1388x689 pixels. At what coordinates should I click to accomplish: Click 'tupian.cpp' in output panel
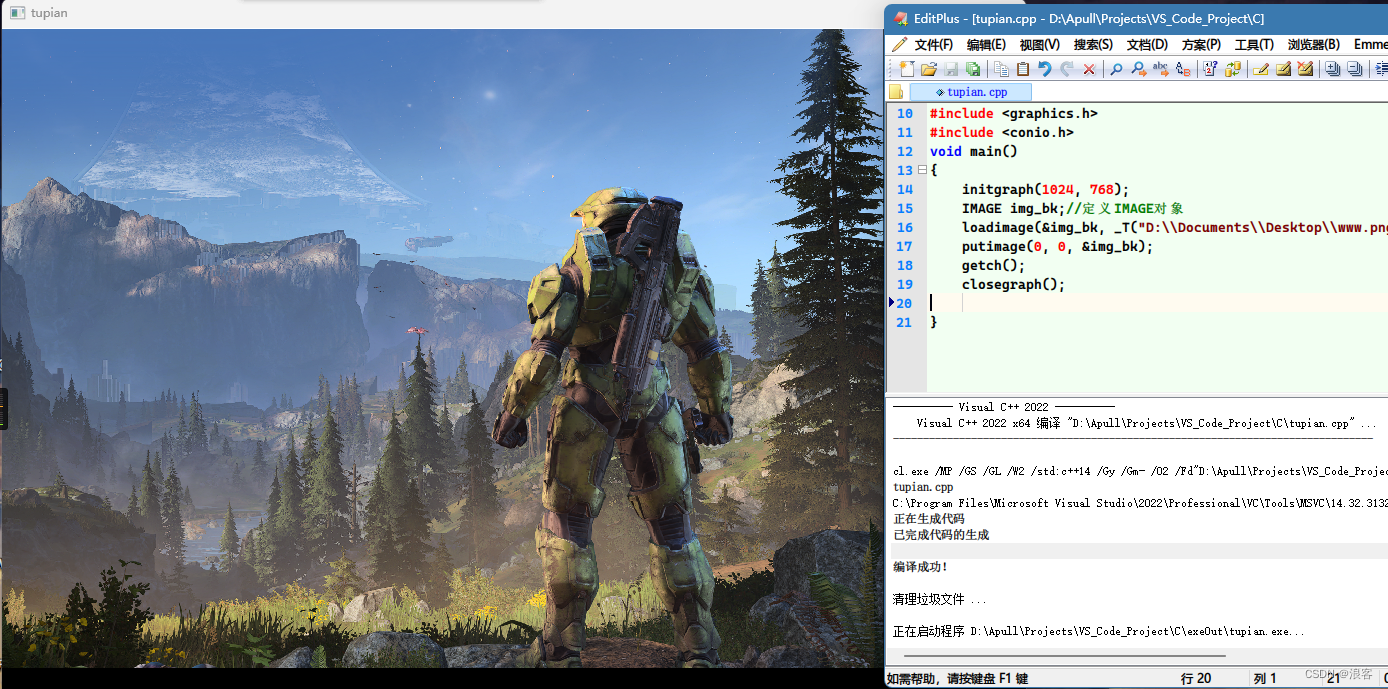pos(923,487)
